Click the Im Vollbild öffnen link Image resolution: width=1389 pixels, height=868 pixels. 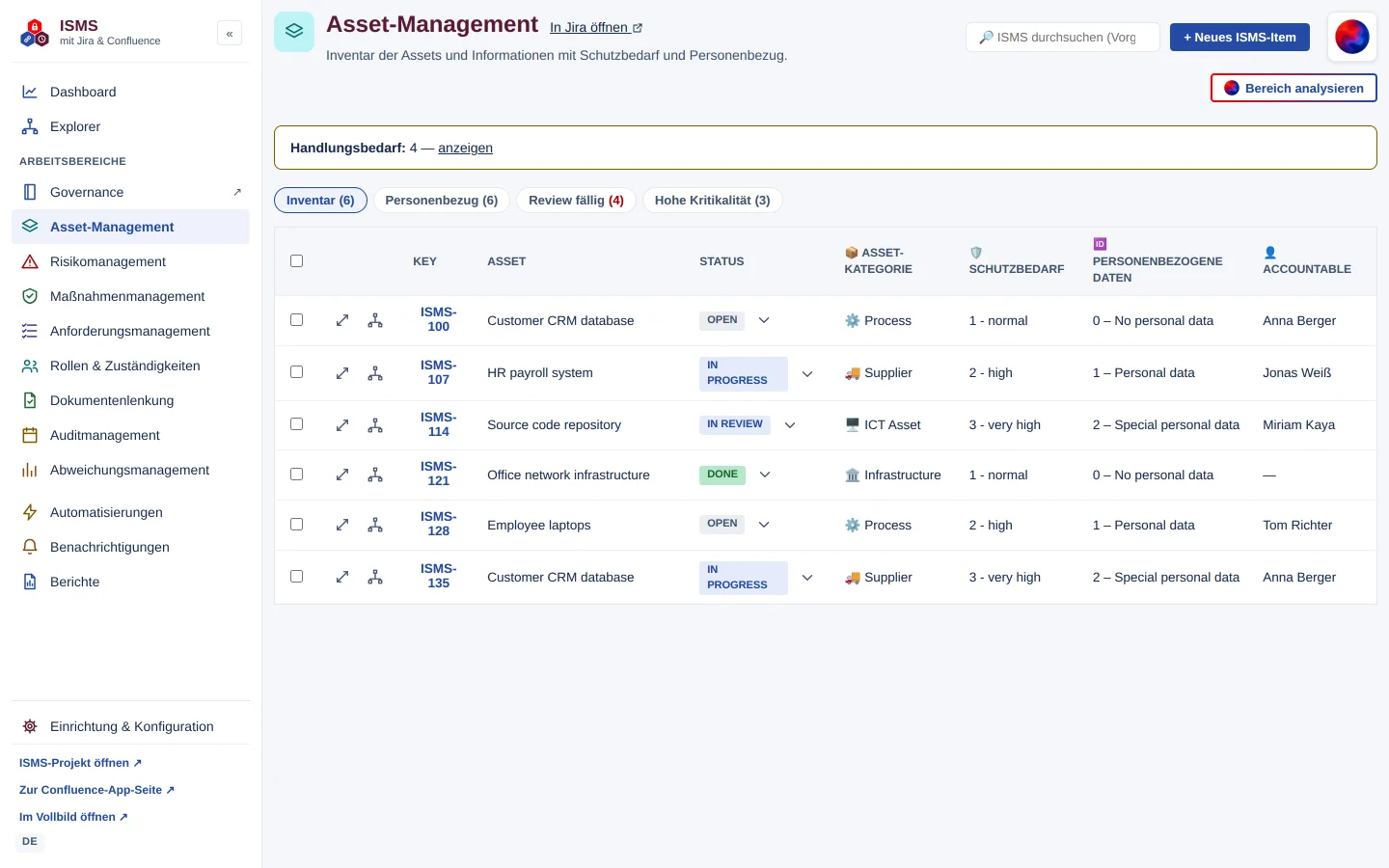[x=74, y=817]
